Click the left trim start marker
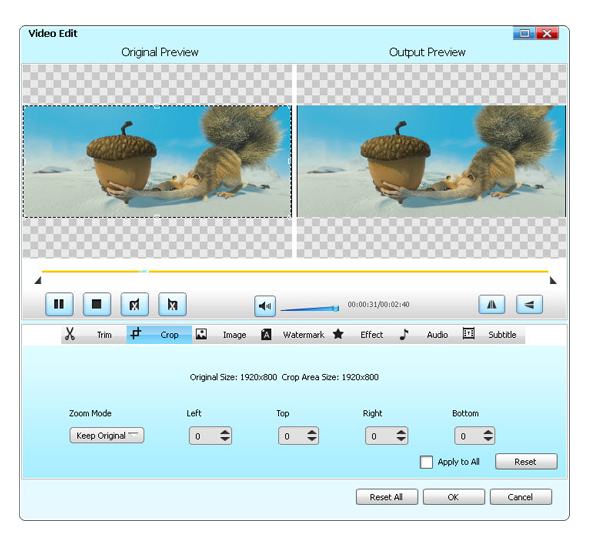602x542 pixels. (38, 281)
